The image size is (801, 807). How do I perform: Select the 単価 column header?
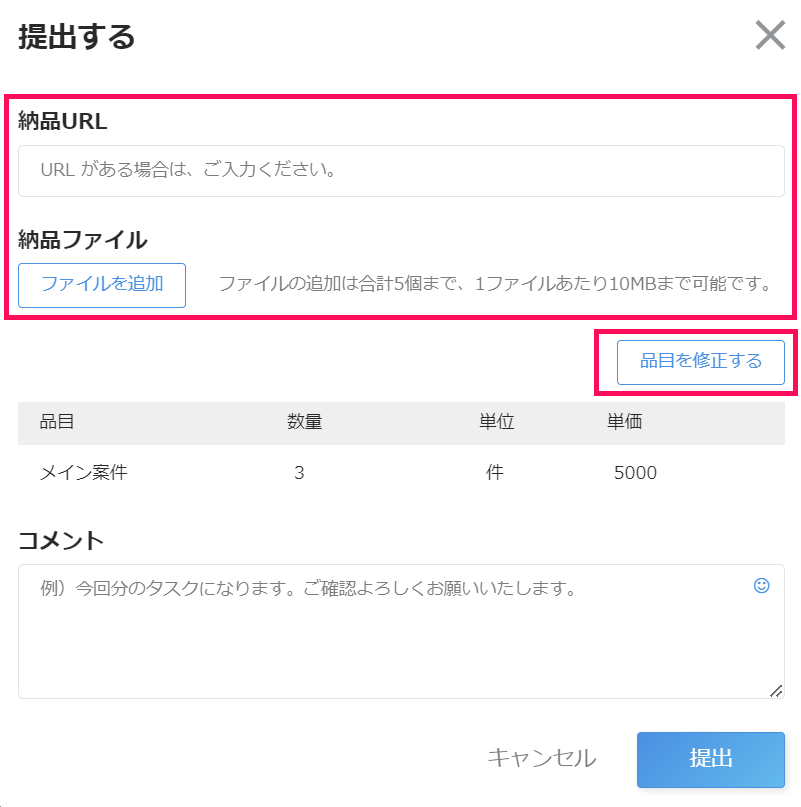tap(624, 422)
